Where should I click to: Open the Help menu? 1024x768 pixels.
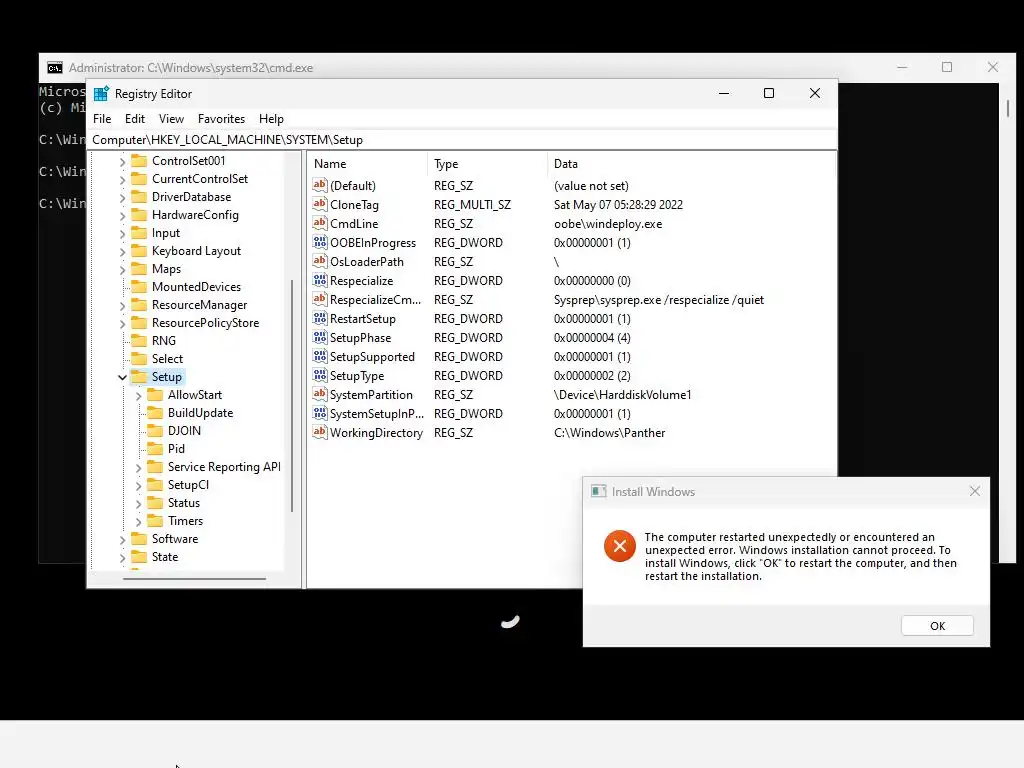pyautogui.click(x=271, y=119)
